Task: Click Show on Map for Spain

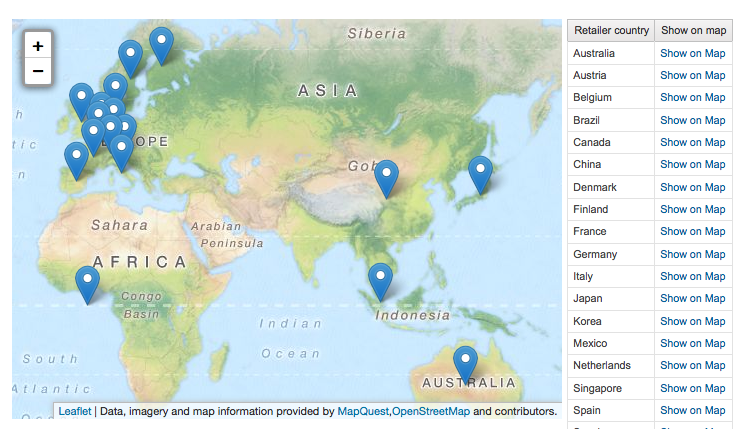Action: [693, 410]
